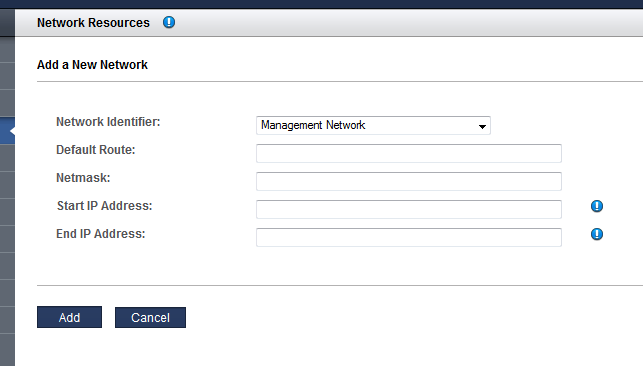Click the info icon next to End IP Address
Viewport: 643px width, 366px height.
tap(597, 234)
